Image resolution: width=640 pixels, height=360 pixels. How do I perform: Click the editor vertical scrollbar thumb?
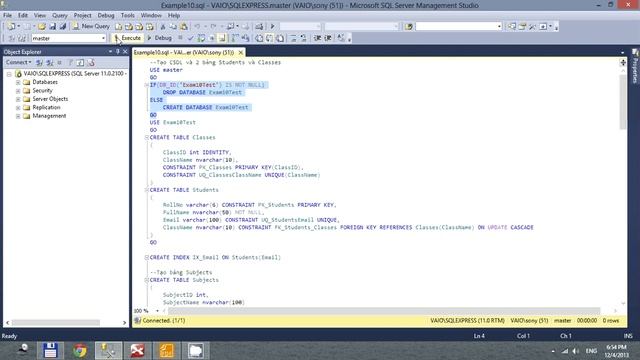coord(623,102)
